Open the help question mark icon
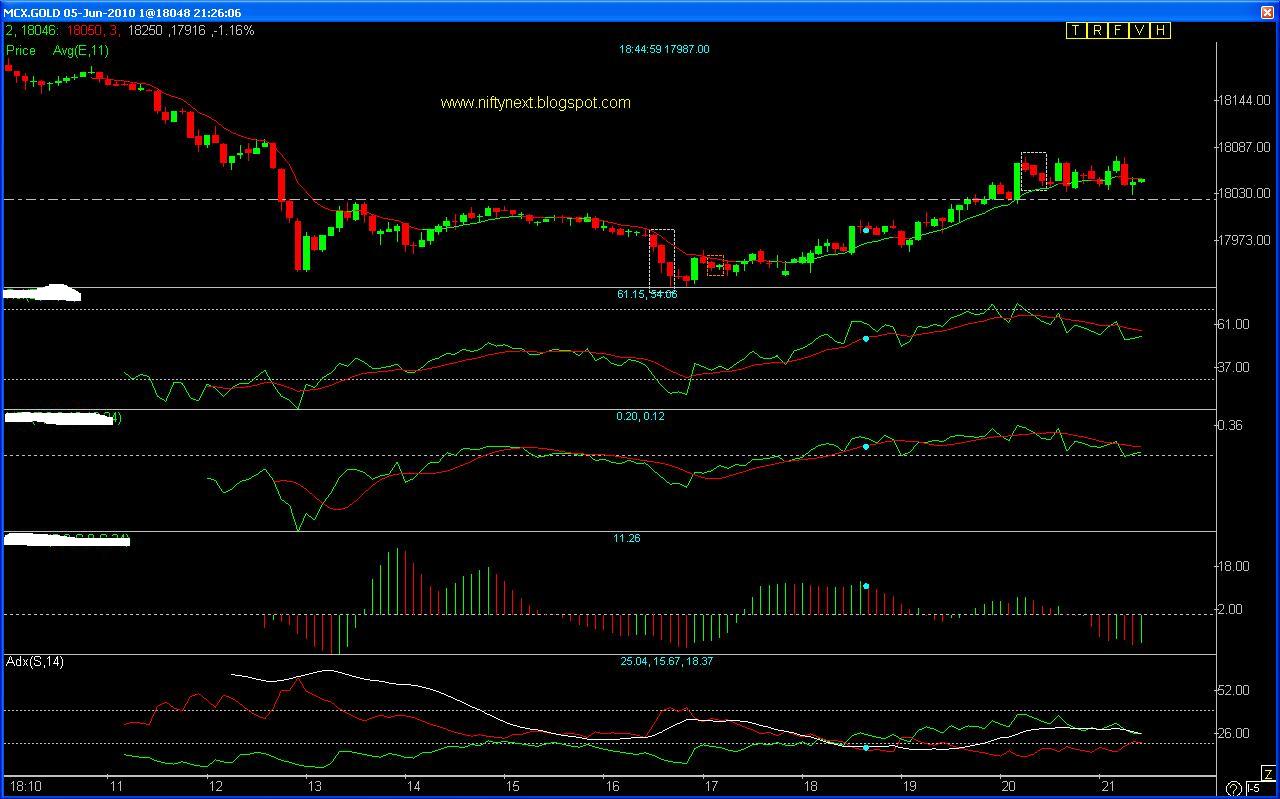 click(x=1233, y=789)
